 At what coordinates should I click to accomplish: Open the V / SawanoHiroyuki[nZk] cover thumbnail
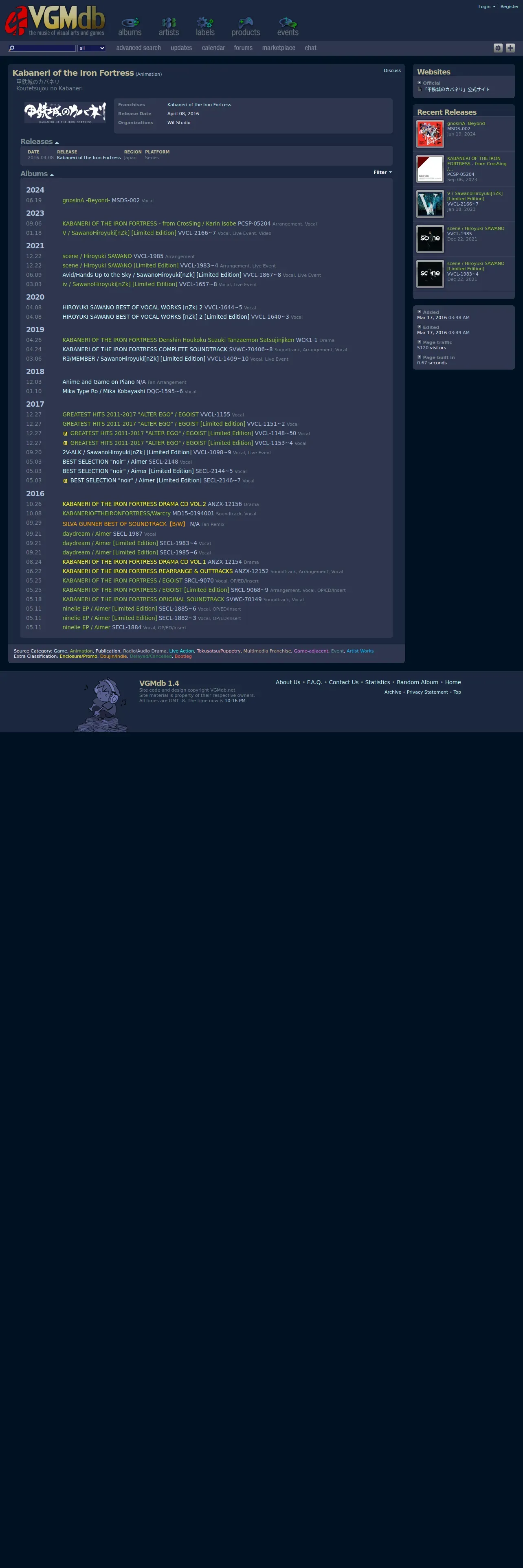coord(430,204)
